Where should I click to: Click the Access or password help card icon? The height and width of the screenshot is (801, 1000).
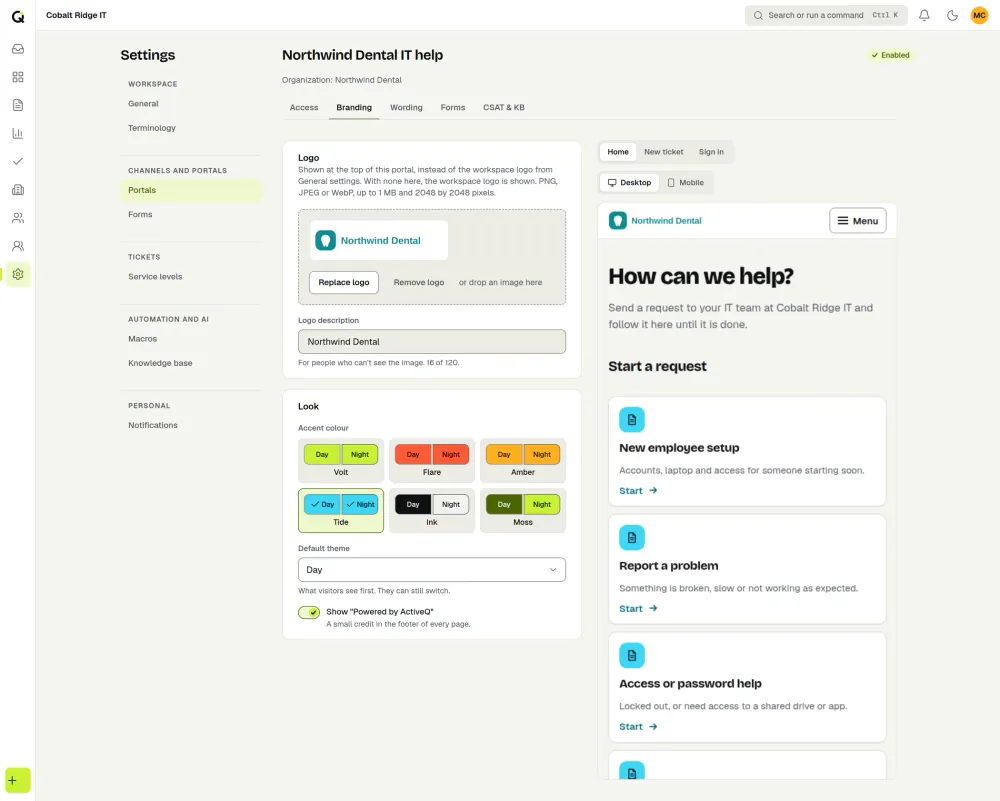632,656
